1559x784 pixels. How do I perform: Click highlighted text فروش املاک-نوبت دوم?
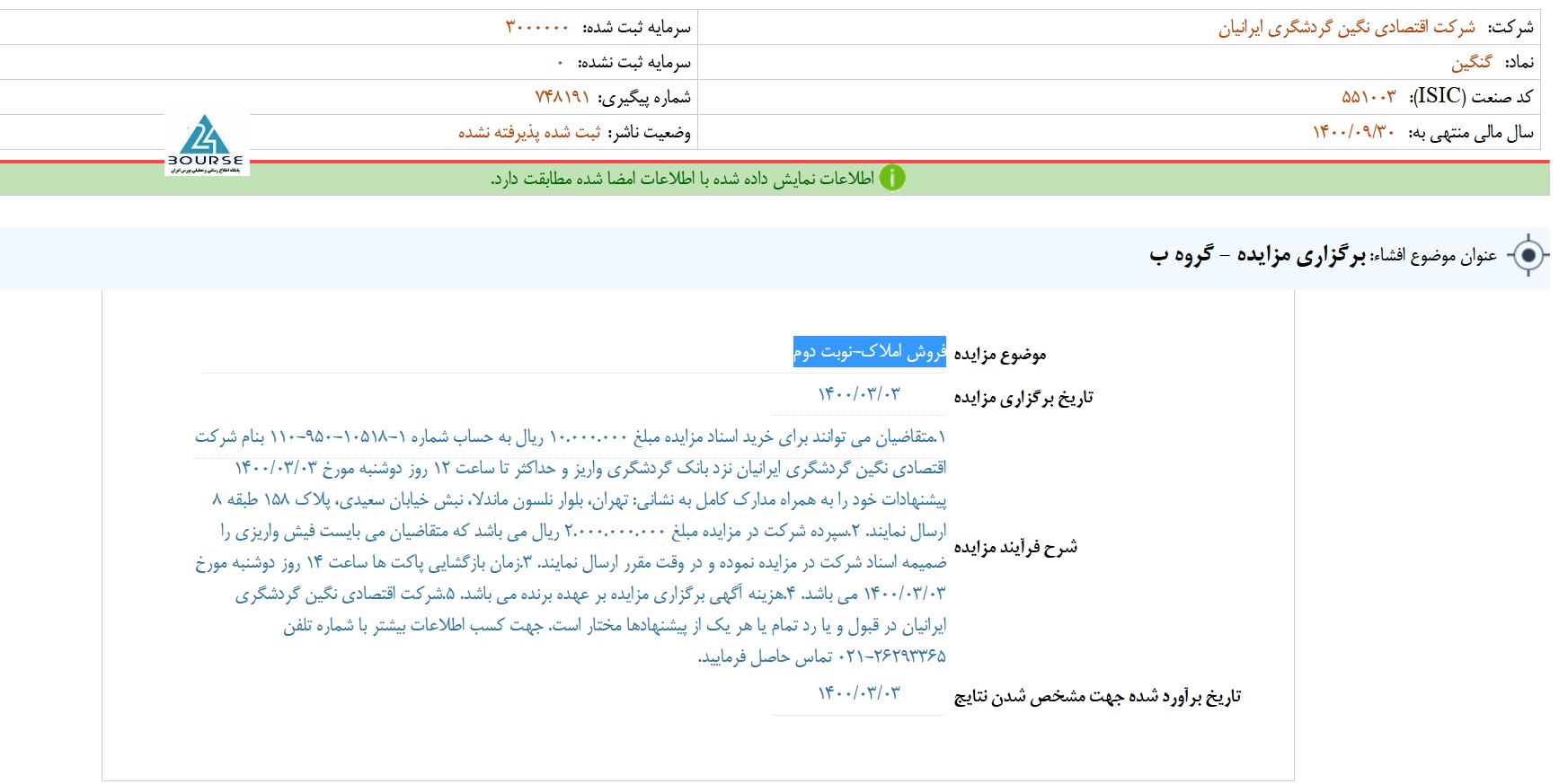click(x=869, y=352)
